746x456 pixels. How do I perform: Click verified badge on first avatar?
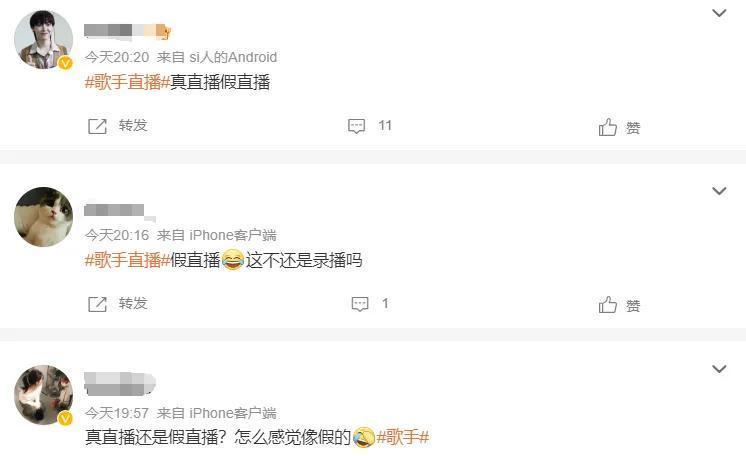pyautogui.click(x=65, y=63)
